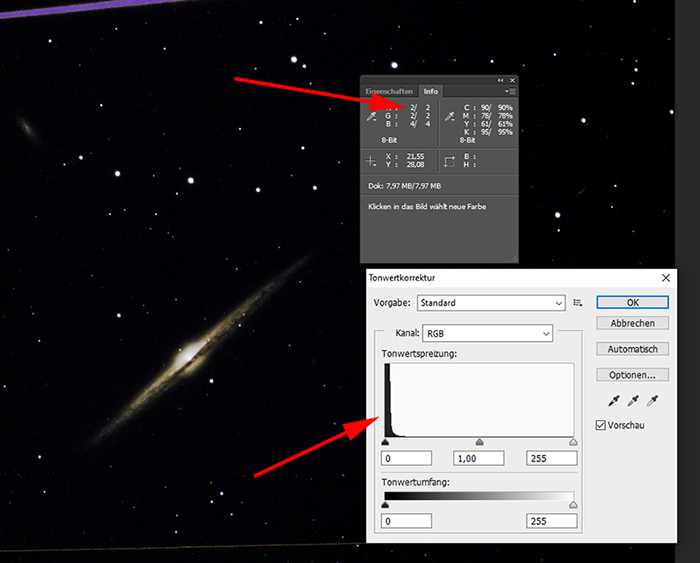Open the Info panel flyout menu
This screenshot has width=700, height=563.
[x=510, y=91]
